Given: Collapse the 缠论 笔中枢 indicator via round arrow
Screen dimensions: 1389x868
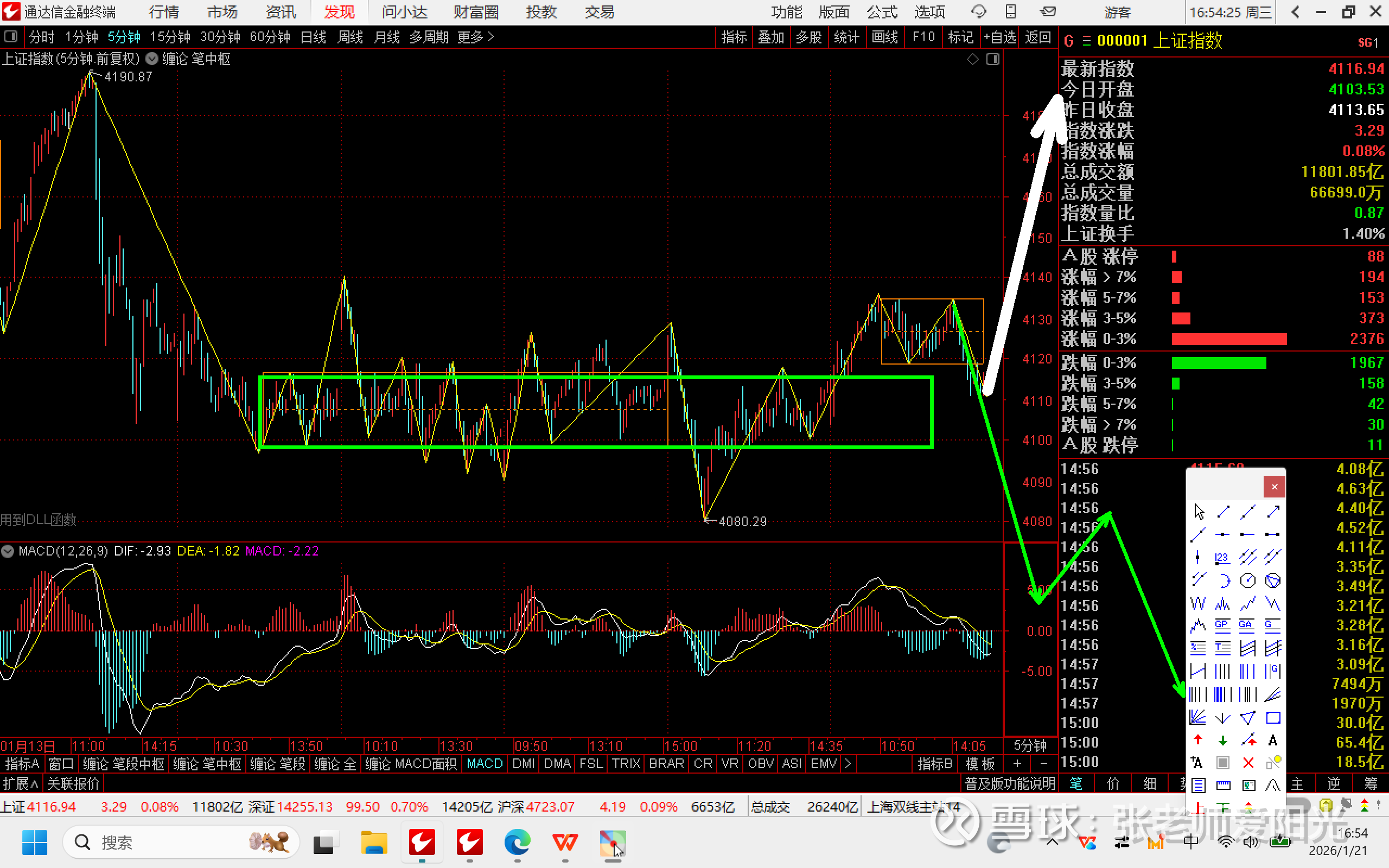Looking at the screenshot, I should click(152, 59).
